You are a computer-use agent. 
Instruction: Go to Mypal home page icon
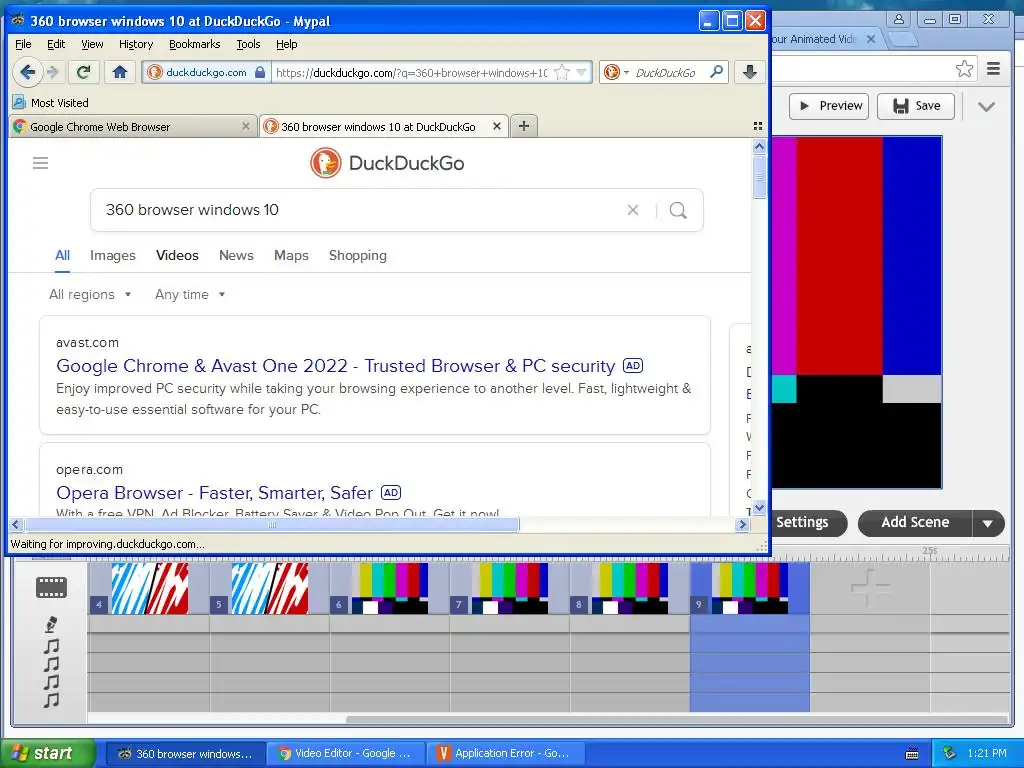(x=120, y=72)
